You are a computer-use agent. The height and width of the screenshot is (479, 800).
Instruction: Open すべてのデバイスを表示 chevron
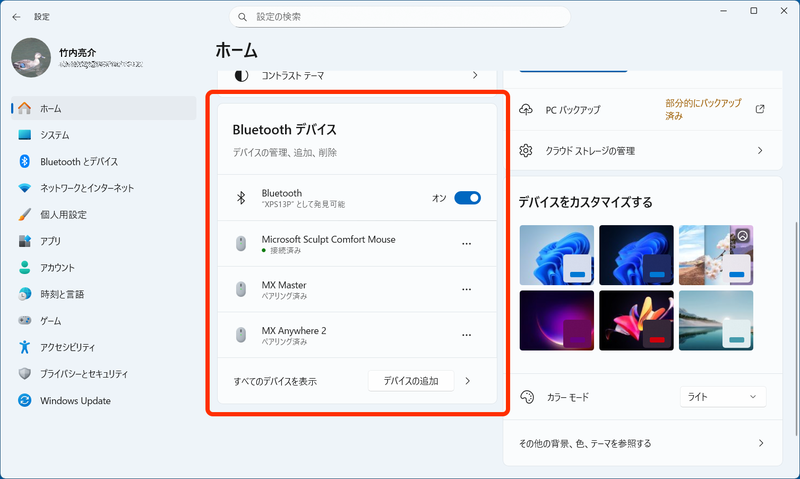tap(468, 381)
